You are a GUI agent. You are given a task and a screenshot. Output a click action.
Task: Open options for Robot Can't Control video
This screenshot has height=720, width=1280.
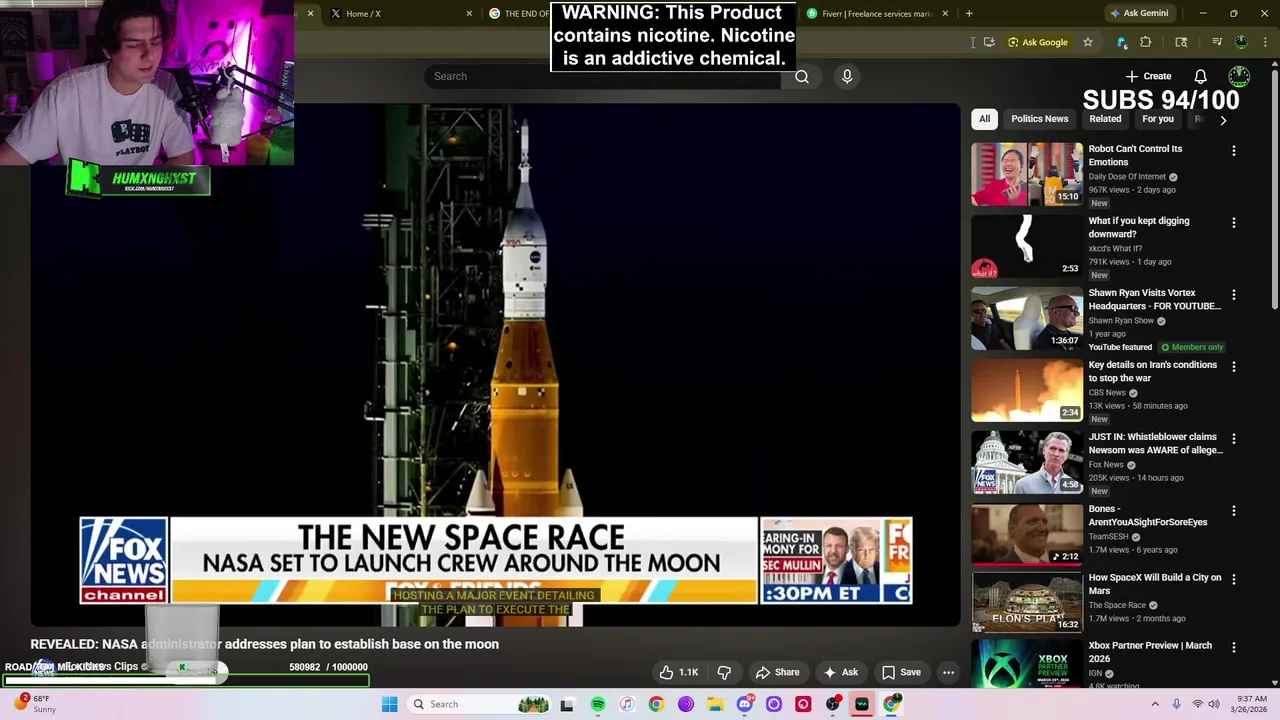pos(1234,151)
